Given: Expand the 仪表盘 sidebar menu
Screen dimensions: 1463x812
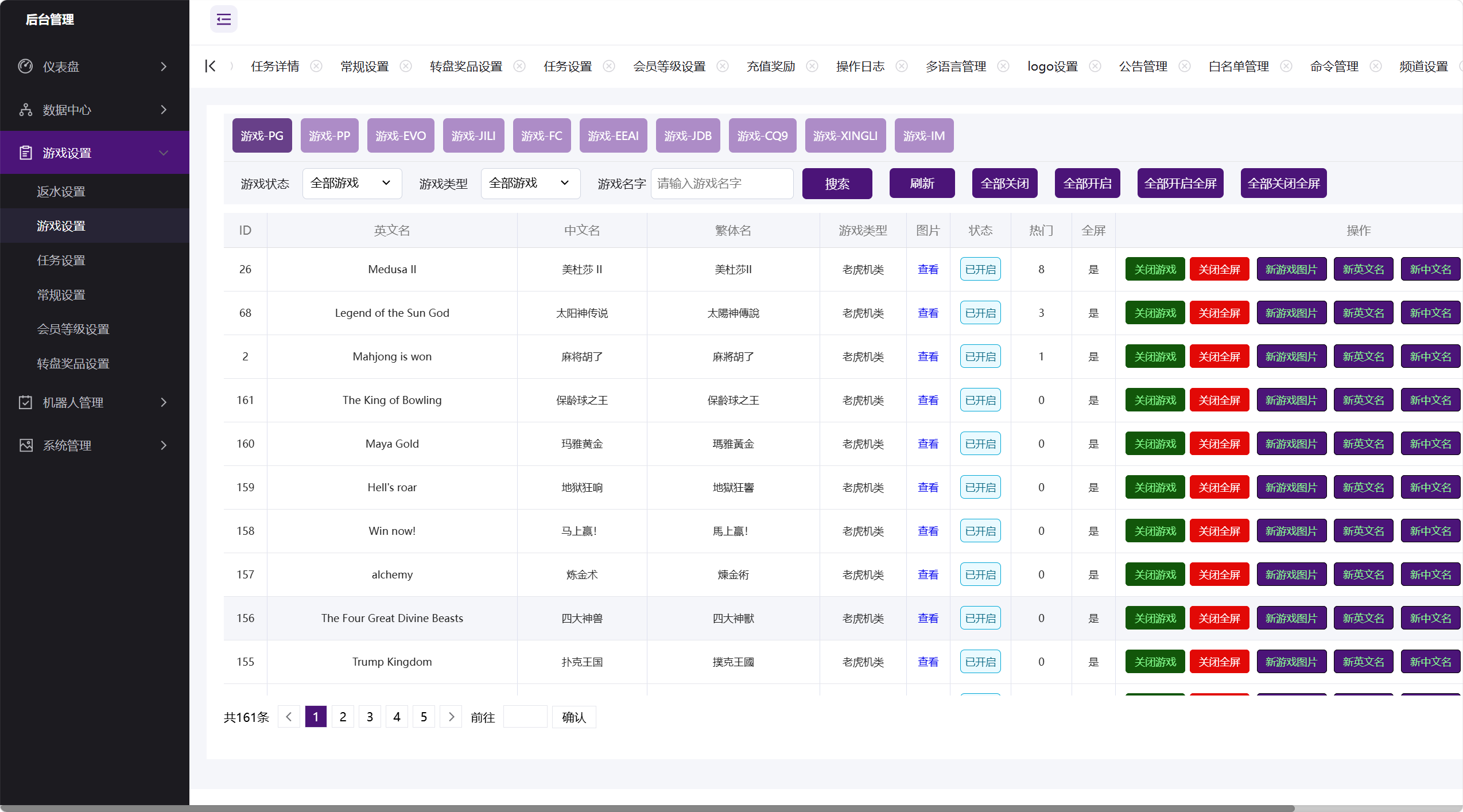Looking at the screenshot, I should point(95,66).
